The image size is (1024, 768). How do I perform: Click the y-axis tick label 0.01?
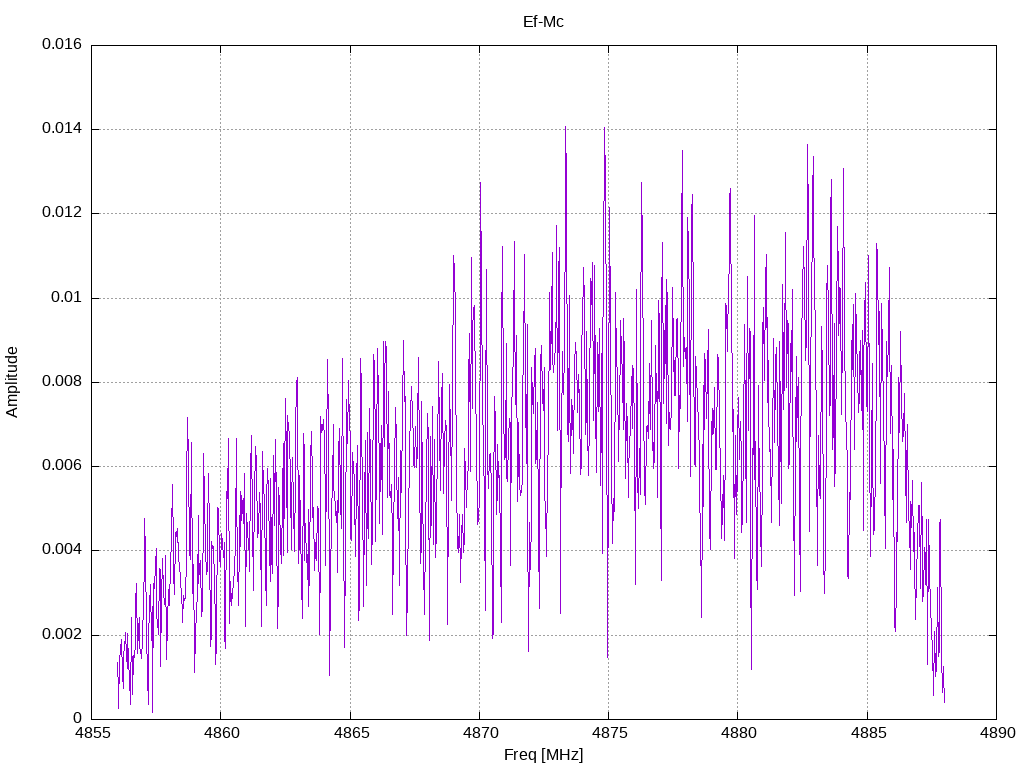tap(67, 298)
